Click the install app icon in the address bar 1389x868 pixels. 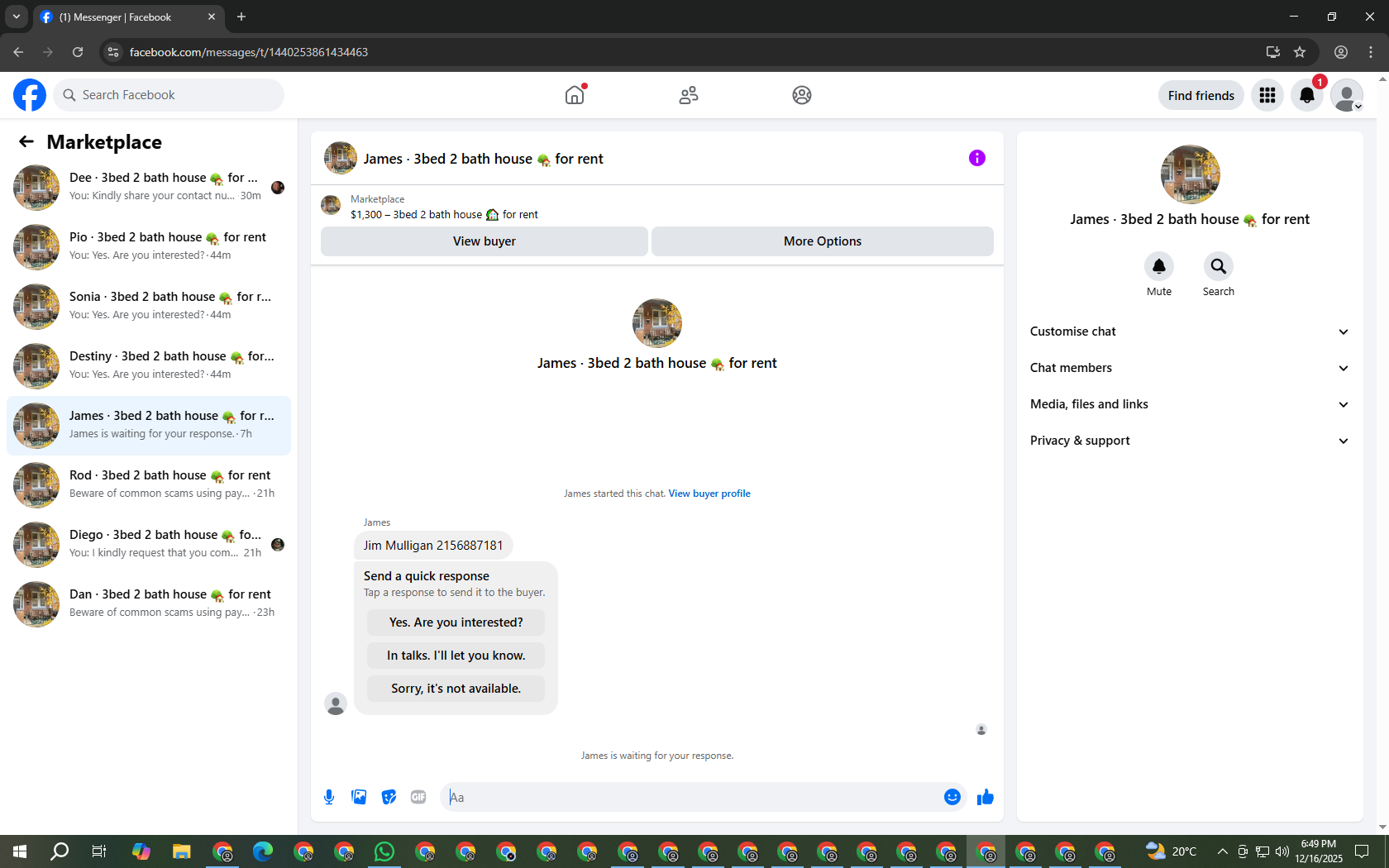click(1273, 52)
